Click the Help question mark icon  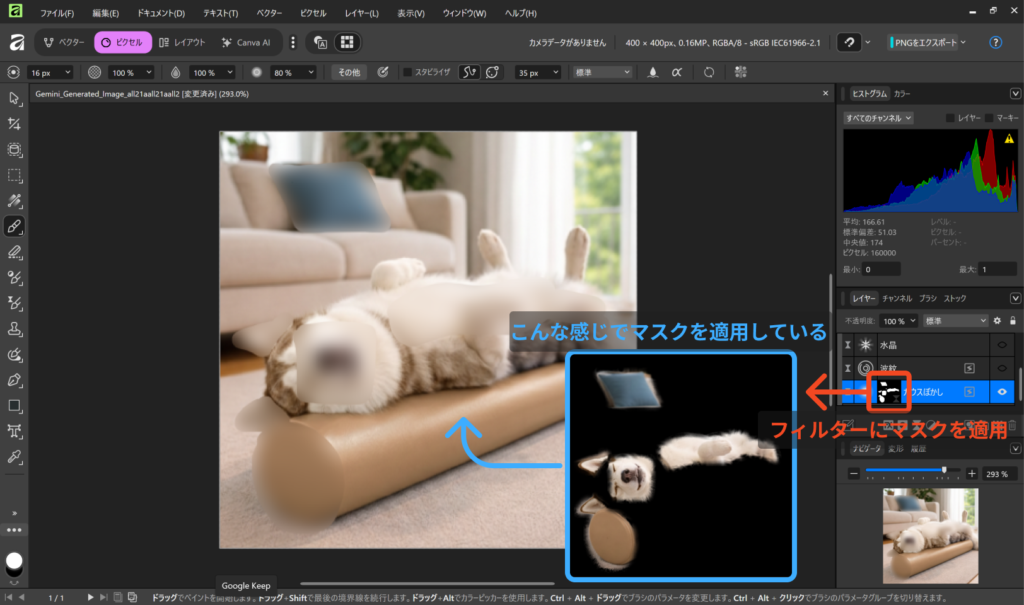coord(995,43)
